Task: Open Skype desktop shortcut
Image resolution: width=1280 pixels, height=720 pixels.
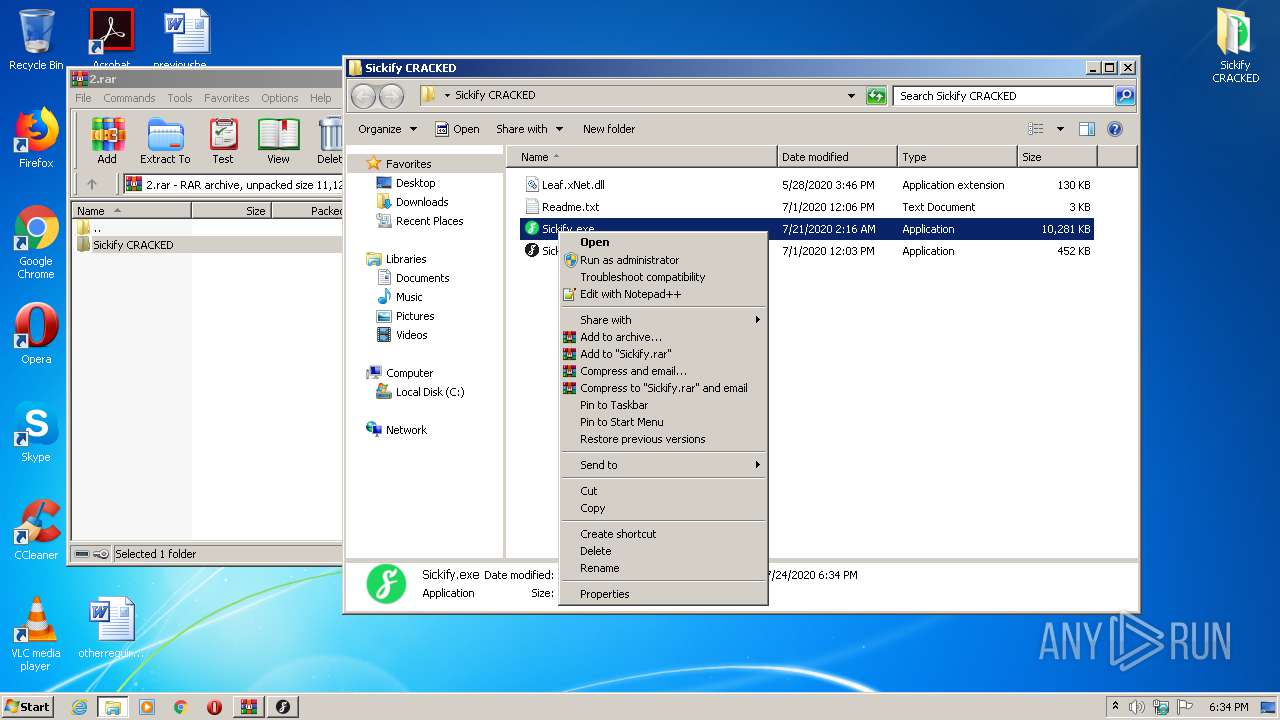Action: (x=36, y=432)
